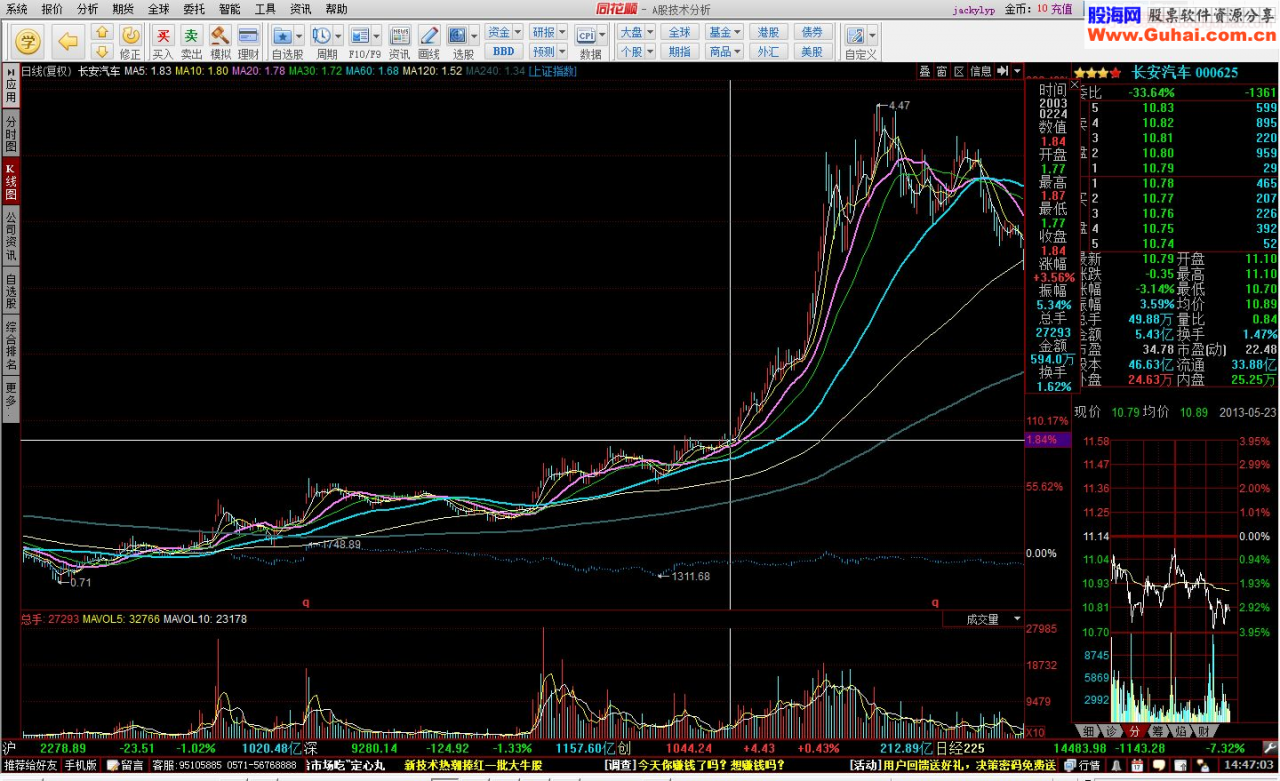1280x781 pixels.
Task: Open the F10/F9 company data icon
Action: click(360, 36)
